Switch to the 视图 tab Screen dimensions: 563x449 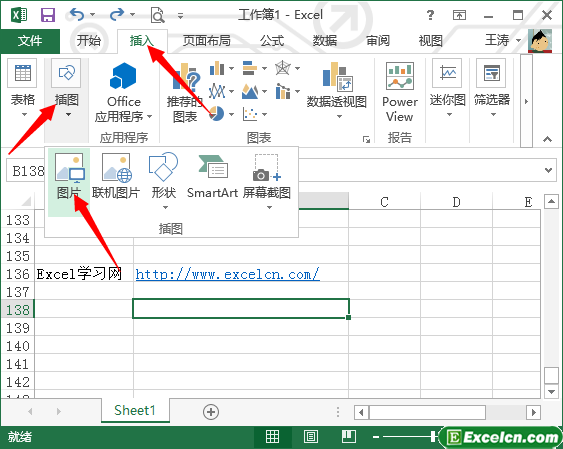[431, 41]
